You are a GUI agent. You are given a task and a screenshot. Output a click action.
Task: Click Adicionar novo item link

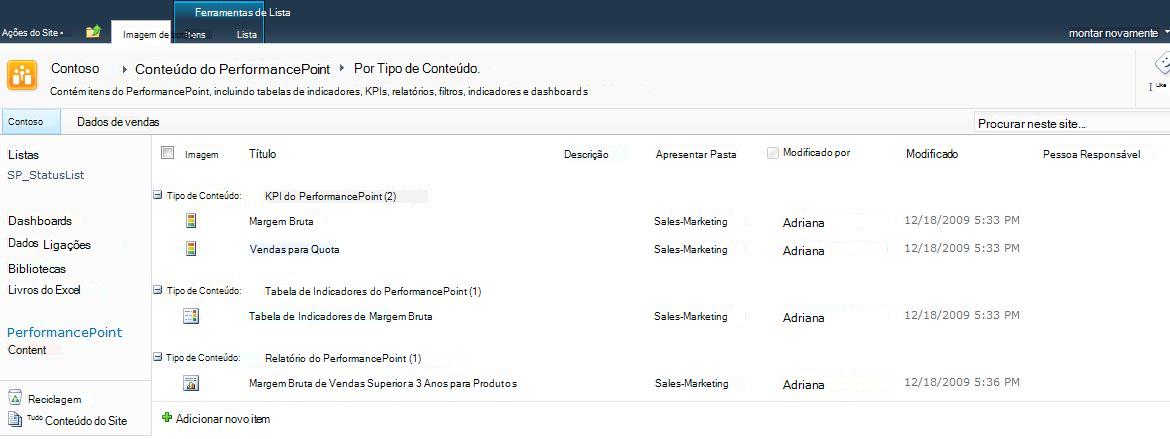[x=223, y=419]
